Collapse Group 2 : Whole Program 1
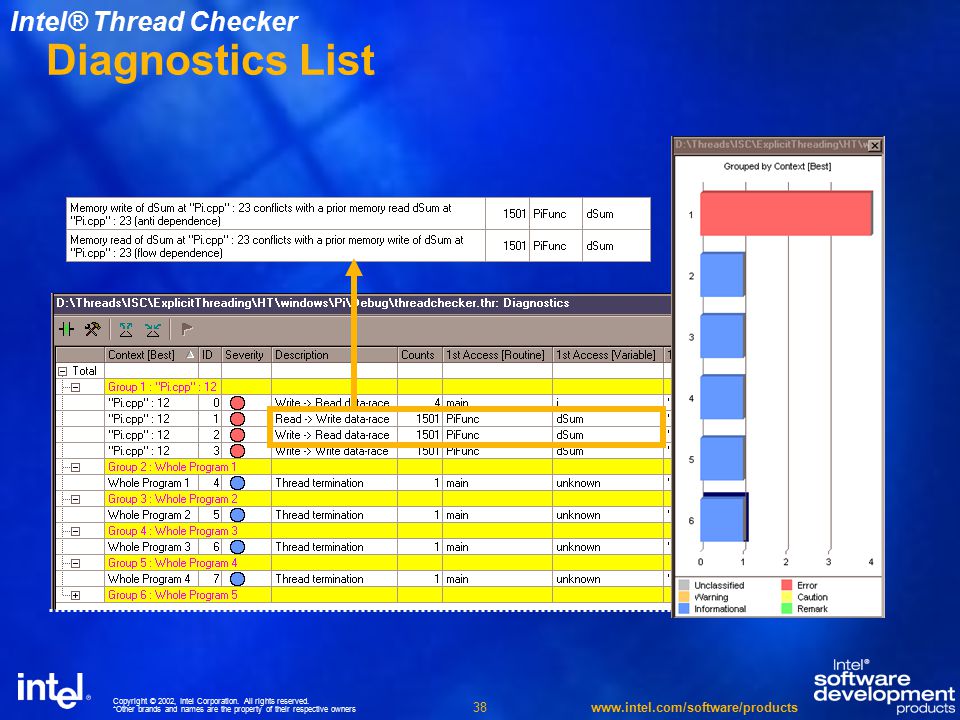960x720 pixels. coord(75,467)
